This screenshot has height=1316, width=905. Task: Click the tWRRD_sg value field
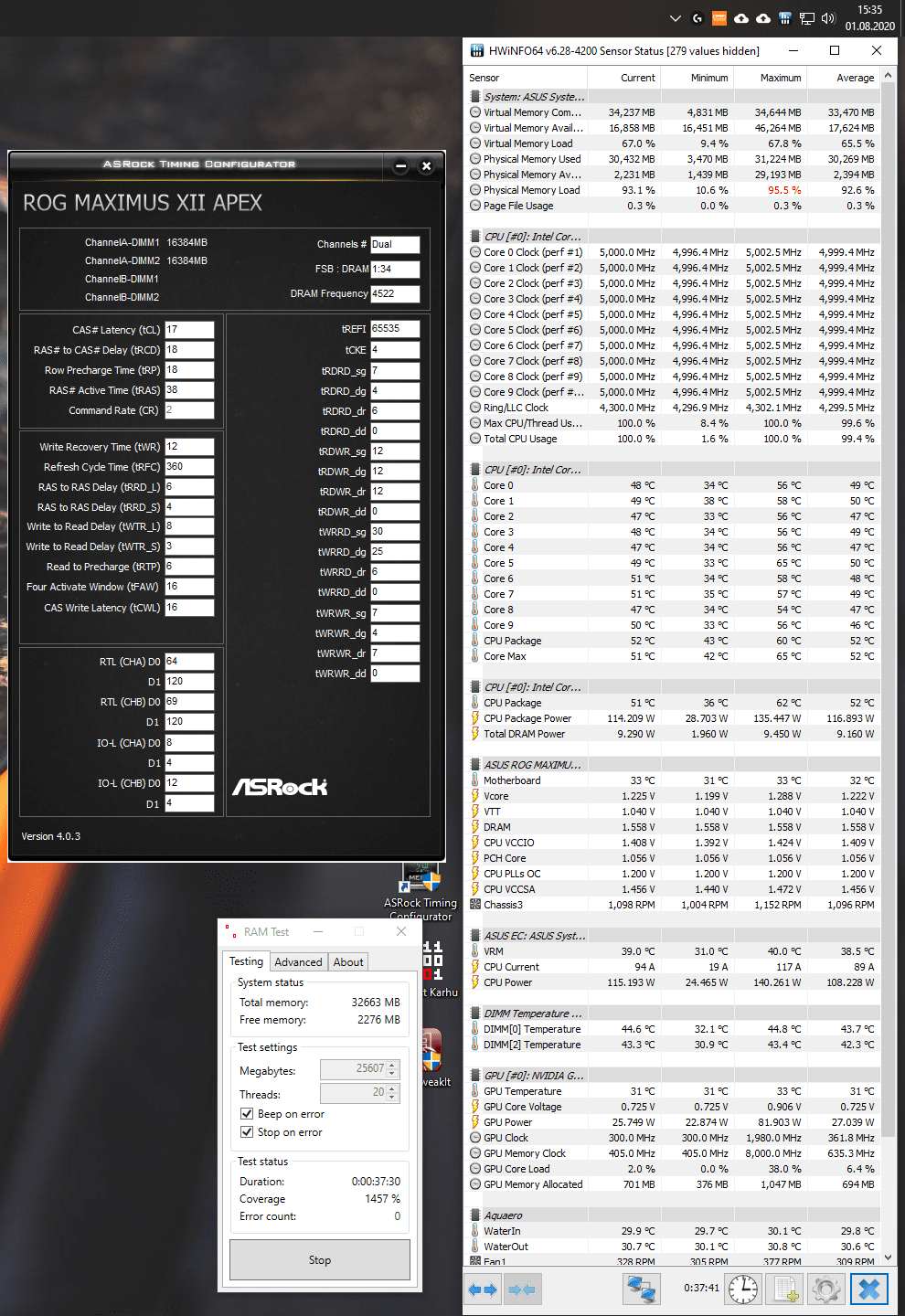(395, 532)
